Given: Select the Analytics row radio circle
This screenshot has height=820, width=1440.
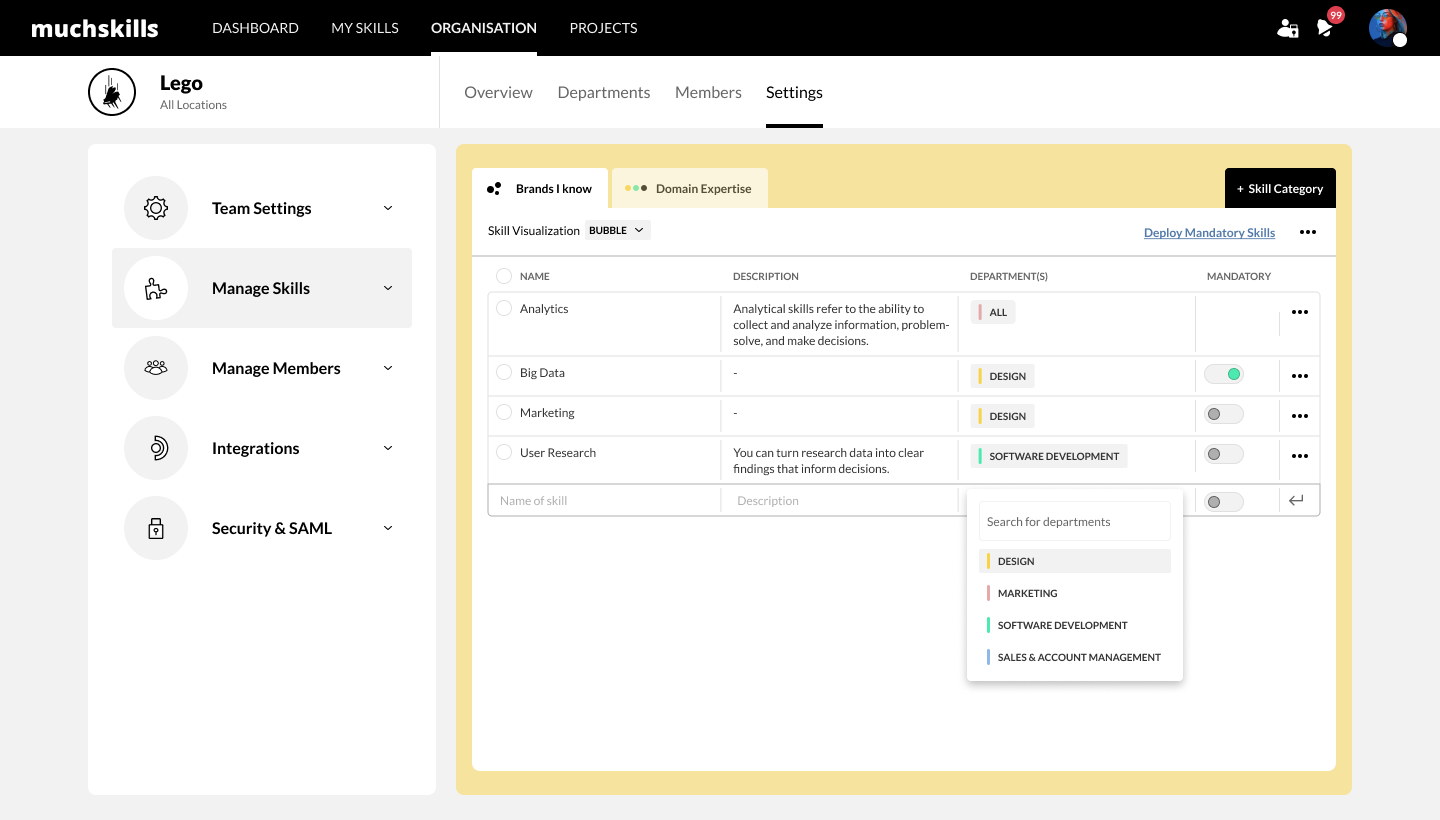Looking at the screenshot, I should pos(504,308).
